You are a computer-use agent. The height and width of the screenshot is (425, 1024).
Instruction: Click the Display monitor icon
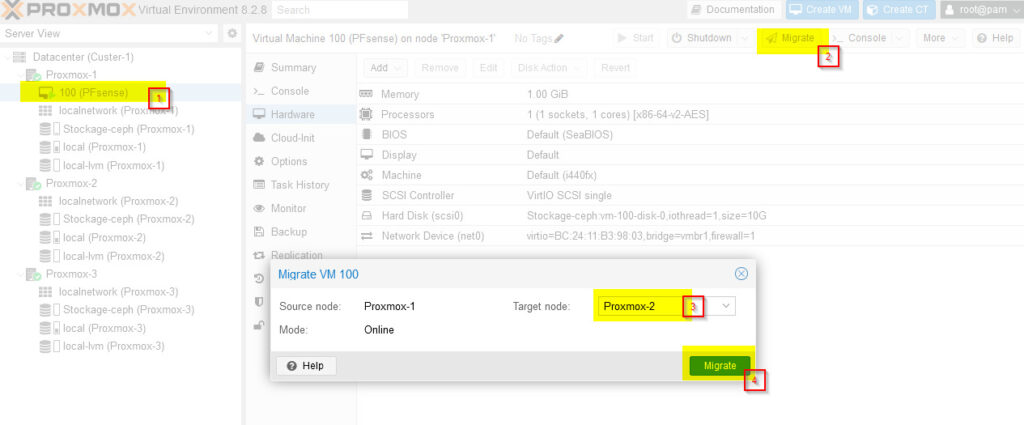(366, 155)
